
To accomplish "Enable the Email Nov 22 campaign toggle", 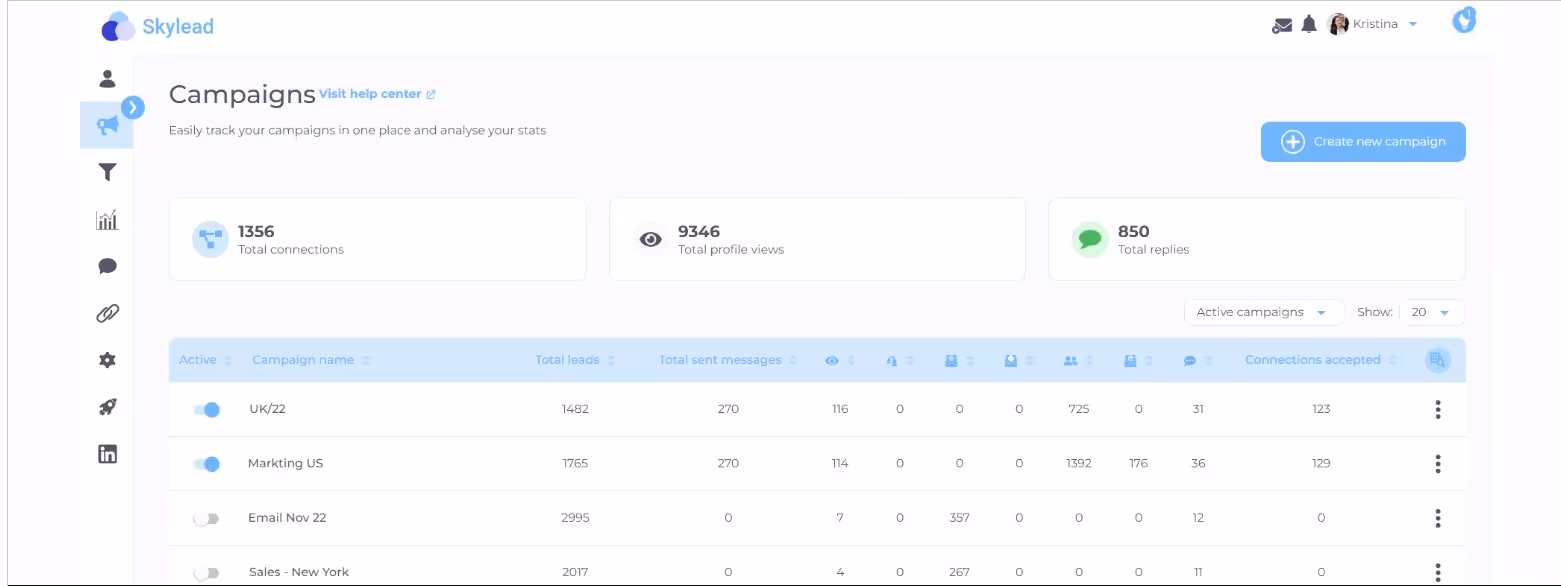I will 207,517.
